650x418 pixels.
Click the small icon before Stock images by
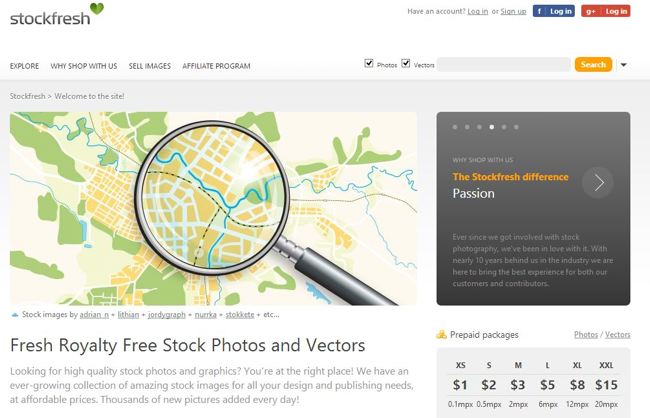(x=14, y=314)
